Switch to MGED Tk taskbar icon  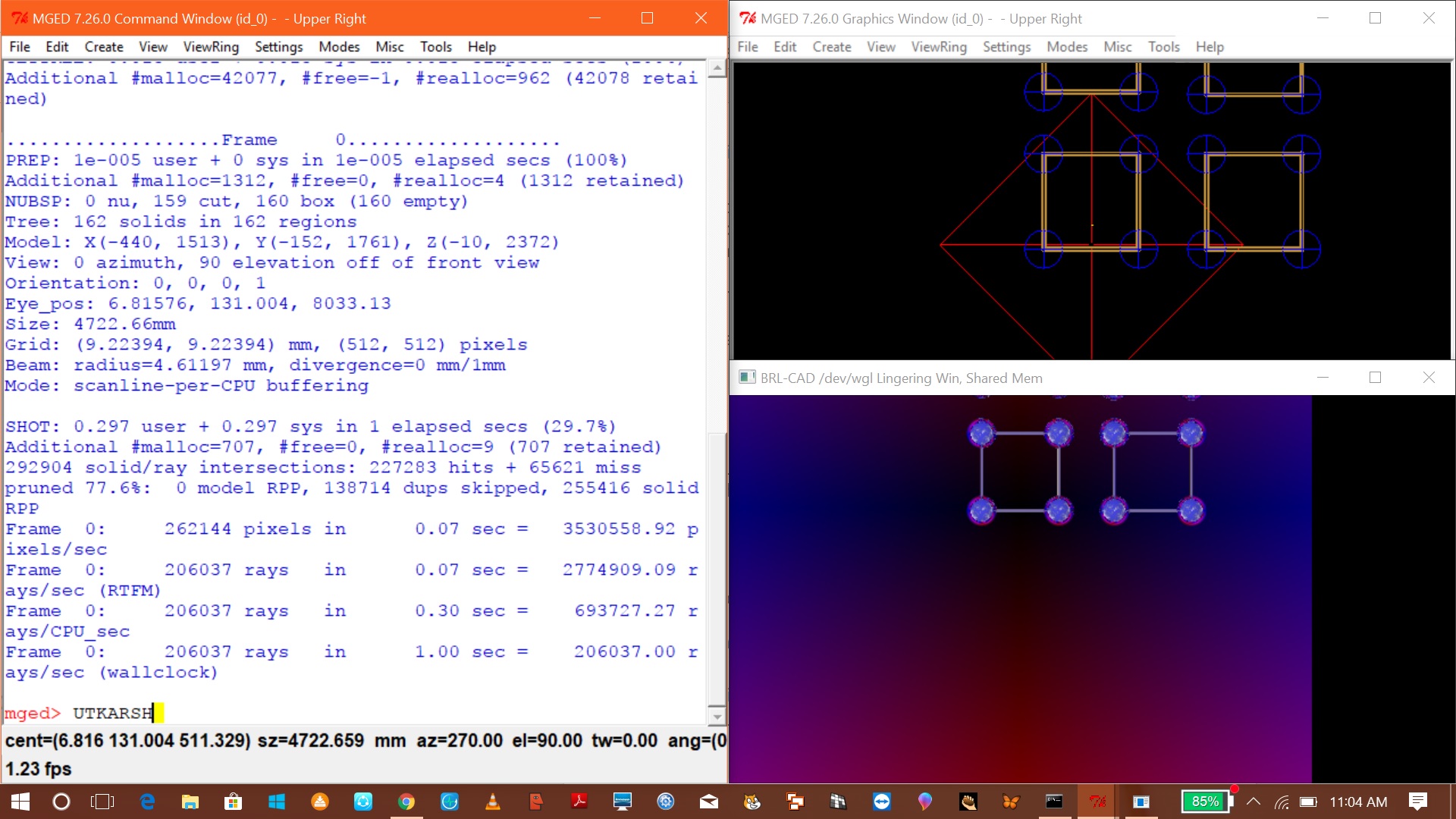[1097, 802]
